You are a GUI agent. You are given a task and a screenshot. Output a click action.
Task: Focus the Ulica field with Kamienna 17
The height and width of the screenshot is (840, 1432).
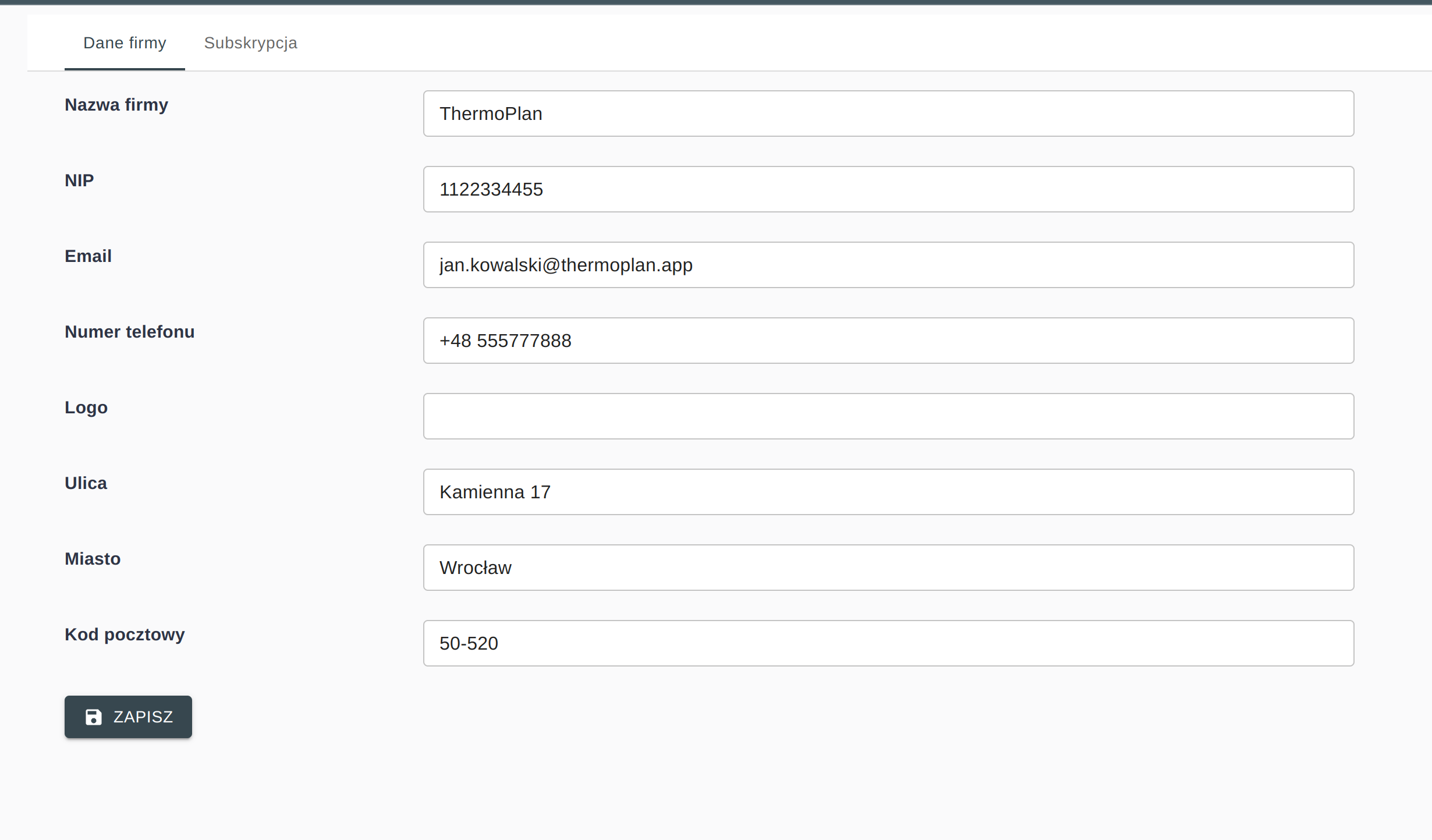pyautogui.click(x=888, y=492)
